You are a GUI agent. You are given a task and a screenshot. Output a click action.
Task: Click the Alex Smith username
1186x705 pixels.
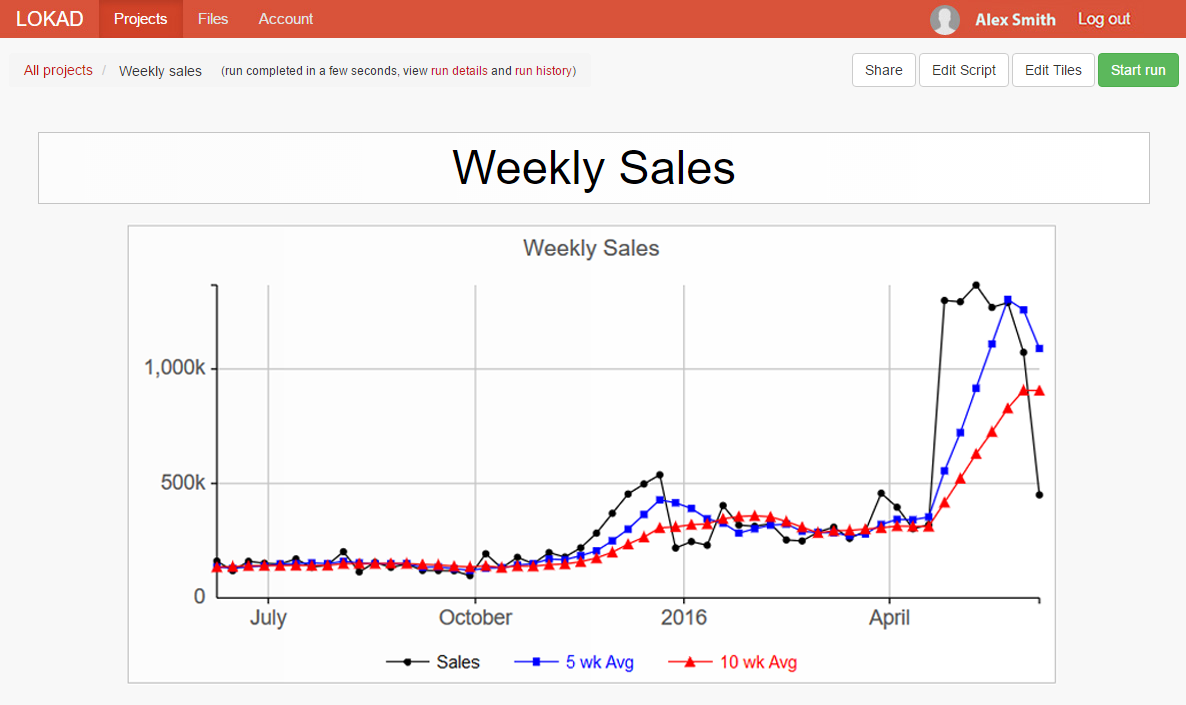(1015, 20)
